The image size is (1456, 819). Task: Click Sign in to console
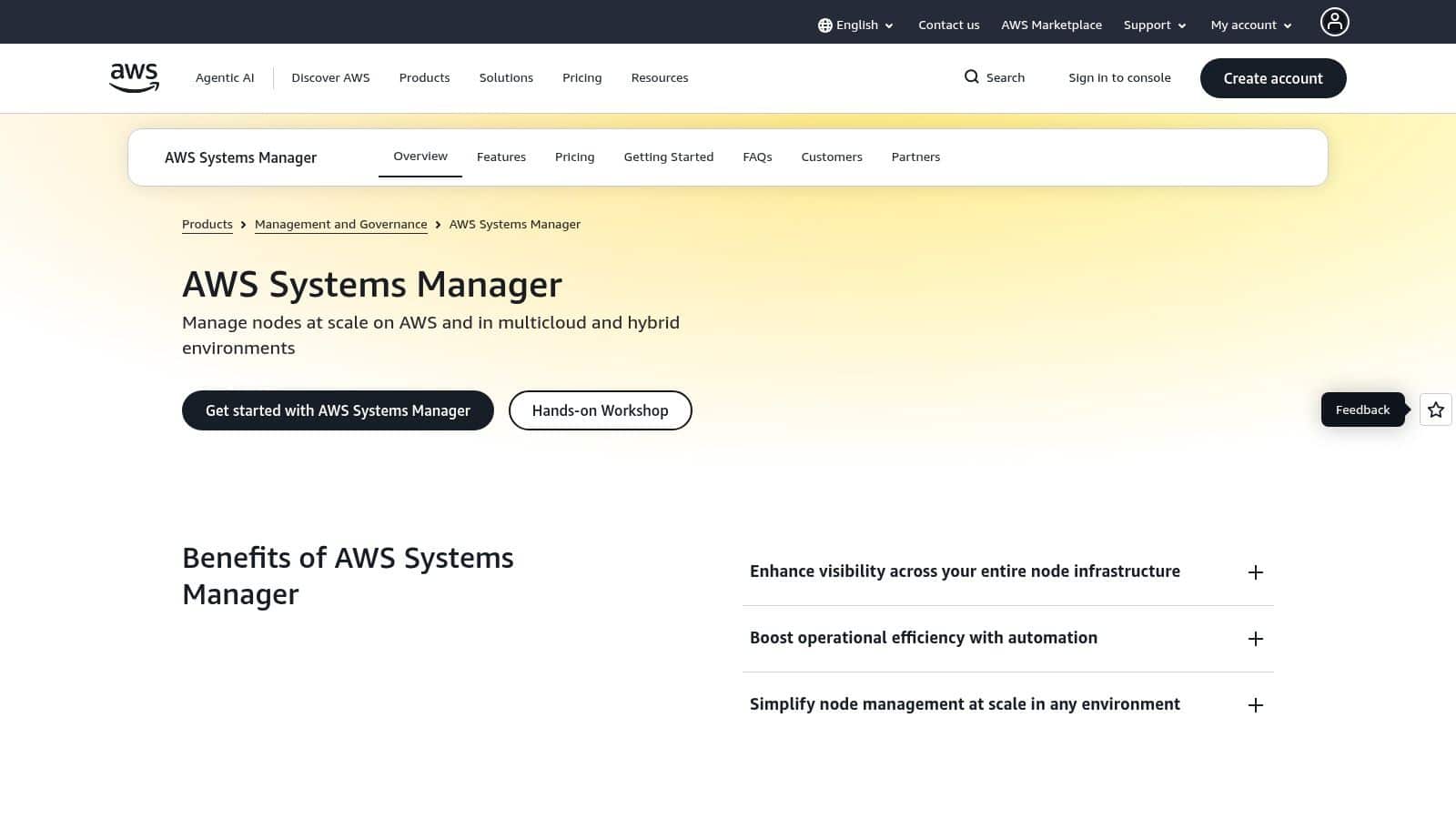pyautogui.click(x=1119, y=77)
